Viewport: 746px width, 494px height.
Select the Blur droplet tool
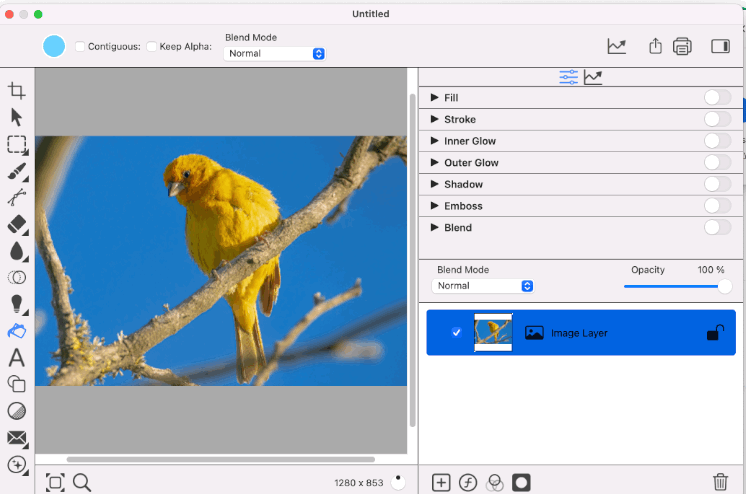point(17,251)
